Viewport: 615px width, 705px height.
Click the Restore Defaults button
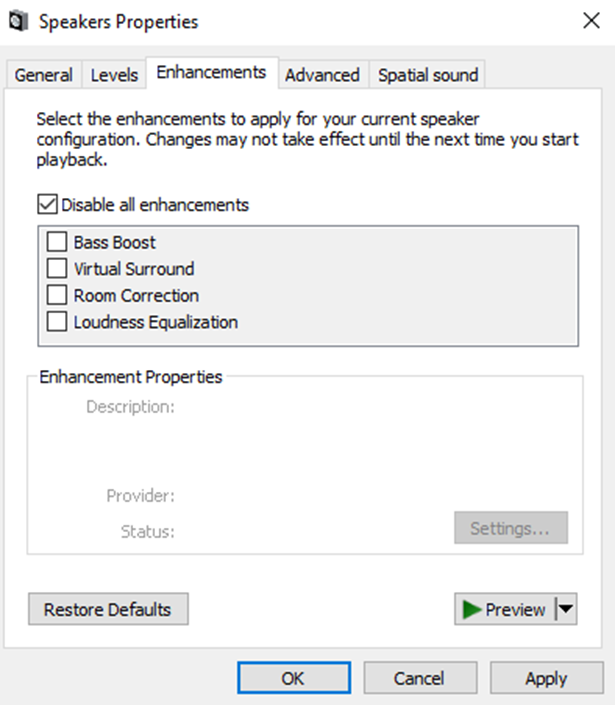(108, 609)
